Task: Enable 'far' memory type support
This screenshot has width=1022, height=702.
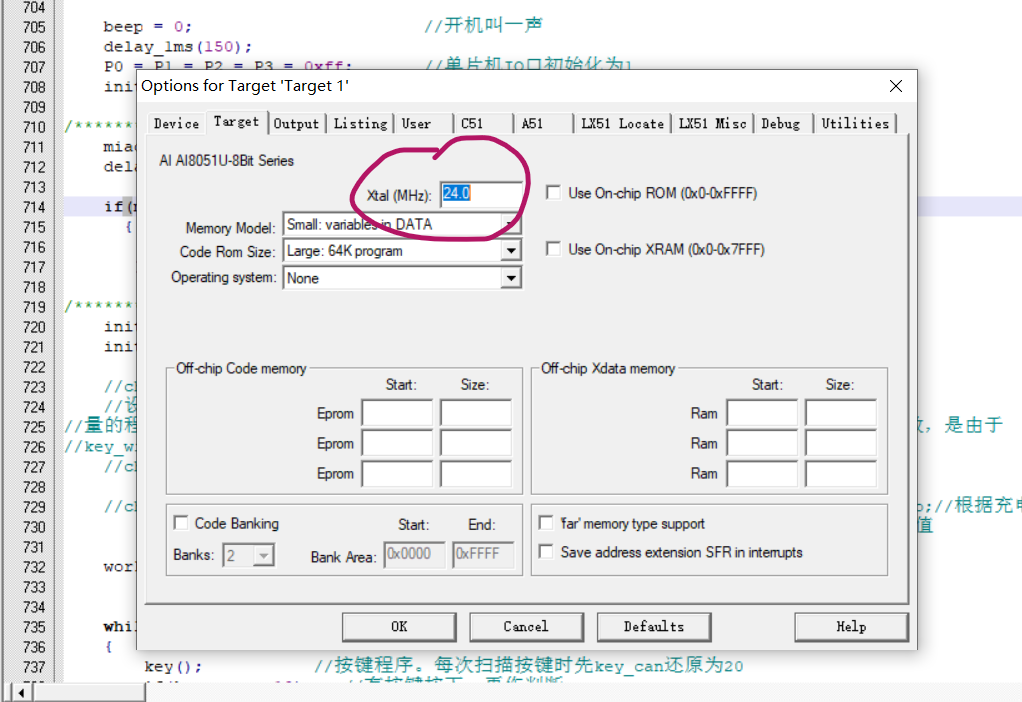Action: click(x=546, y=523)
